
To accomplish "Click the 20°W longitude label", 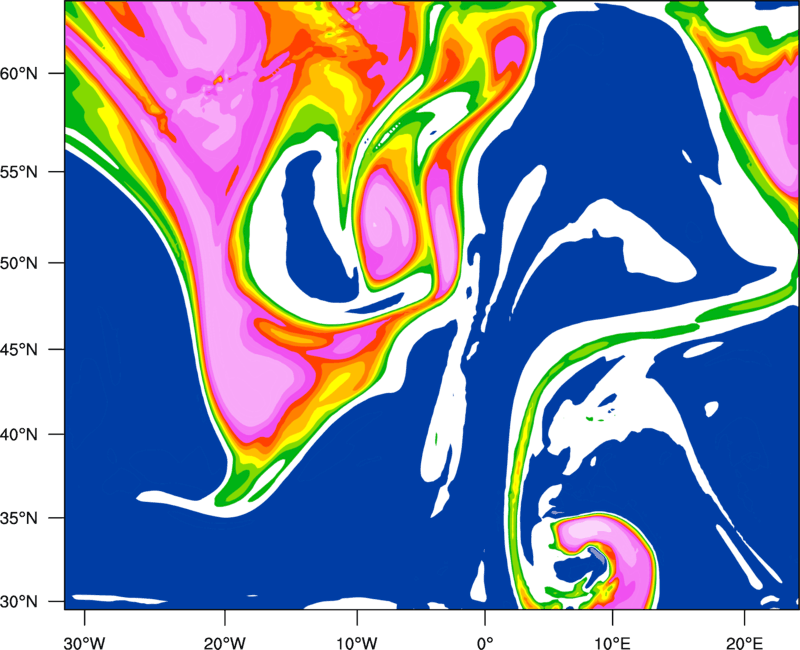I will [225, 643].
